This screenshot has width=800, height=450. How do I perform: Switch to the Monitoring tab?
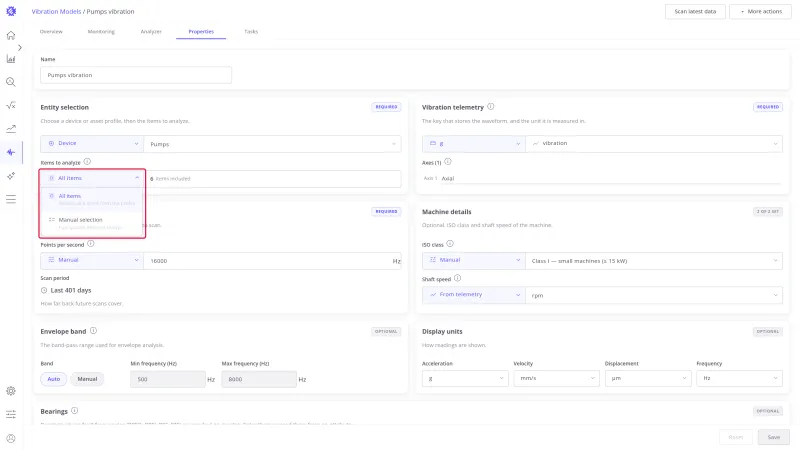101,32
